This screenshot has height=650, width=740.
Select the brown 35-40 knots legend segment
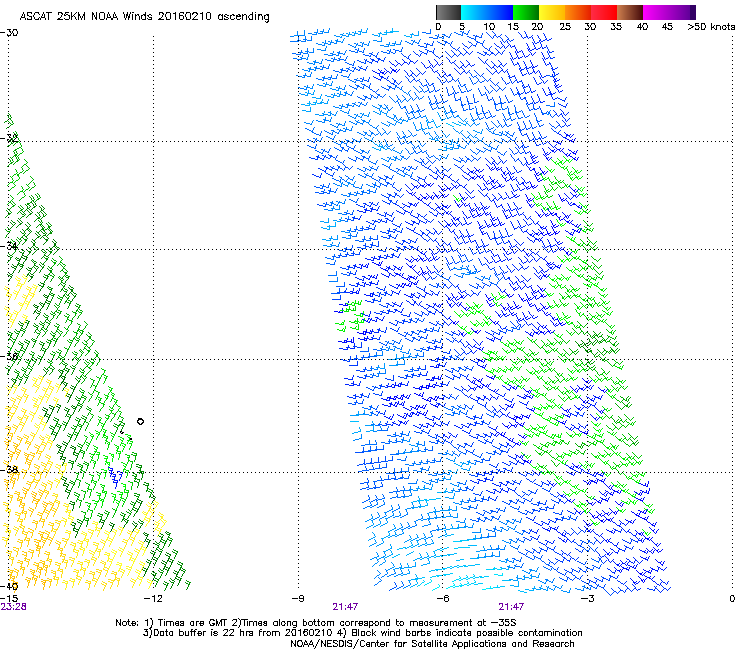coord(630,12)
